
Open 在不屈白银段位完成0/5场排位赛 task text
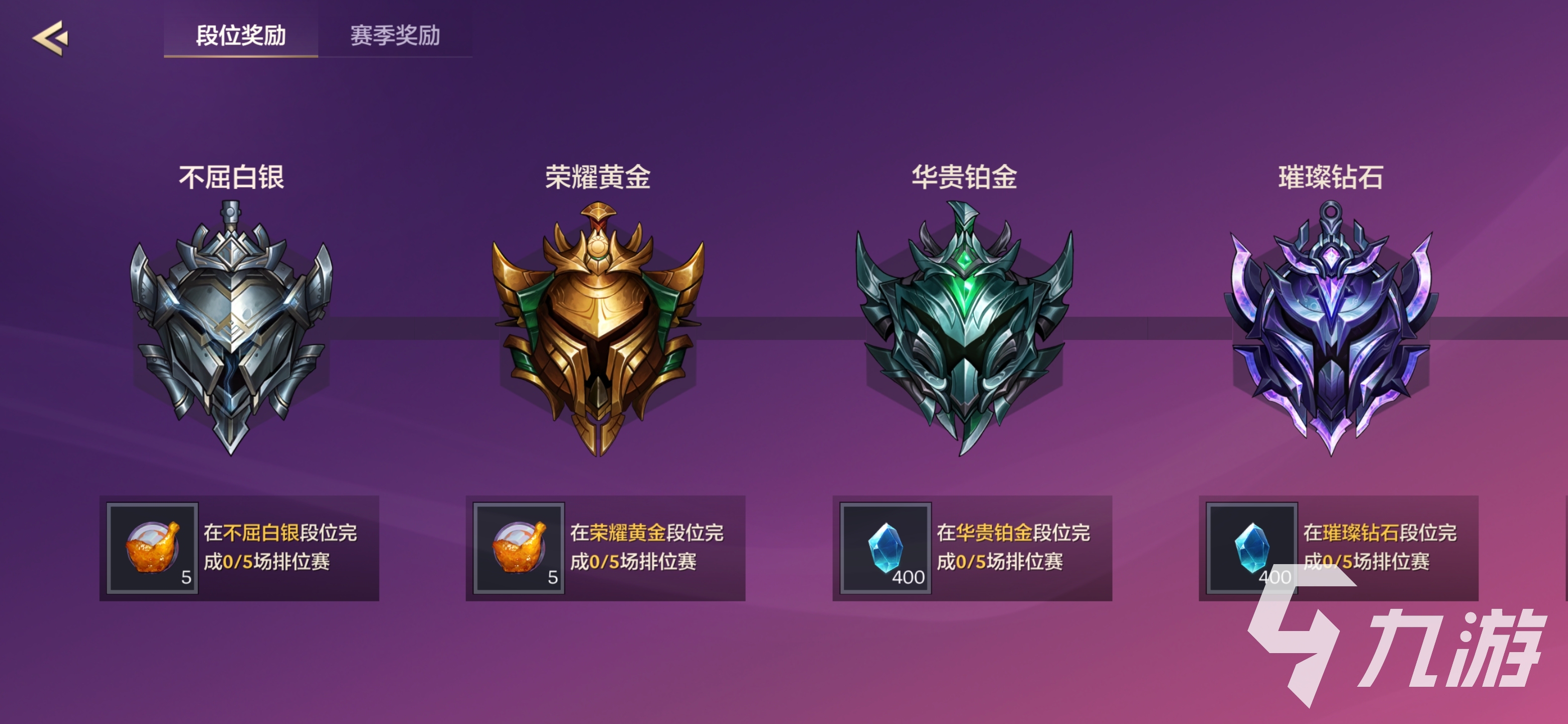(x=280, y=547)
